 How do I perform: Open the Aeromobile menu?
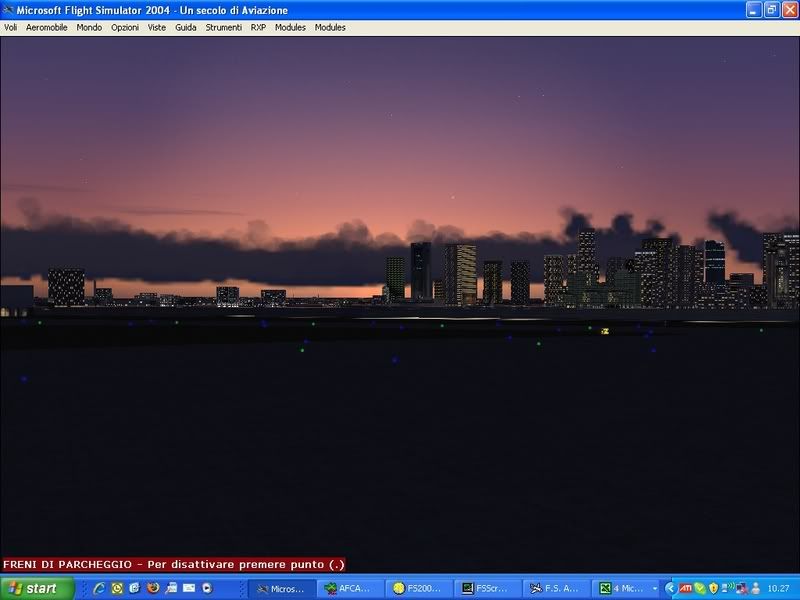point(46,28)
